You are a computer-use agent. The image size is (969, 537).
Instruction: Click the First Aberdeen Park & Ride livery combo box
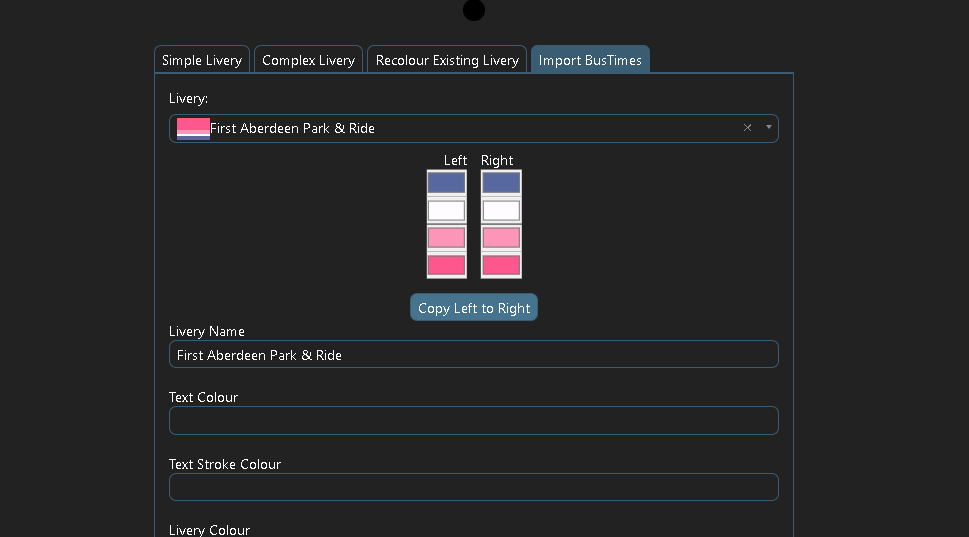pos(473,129)
